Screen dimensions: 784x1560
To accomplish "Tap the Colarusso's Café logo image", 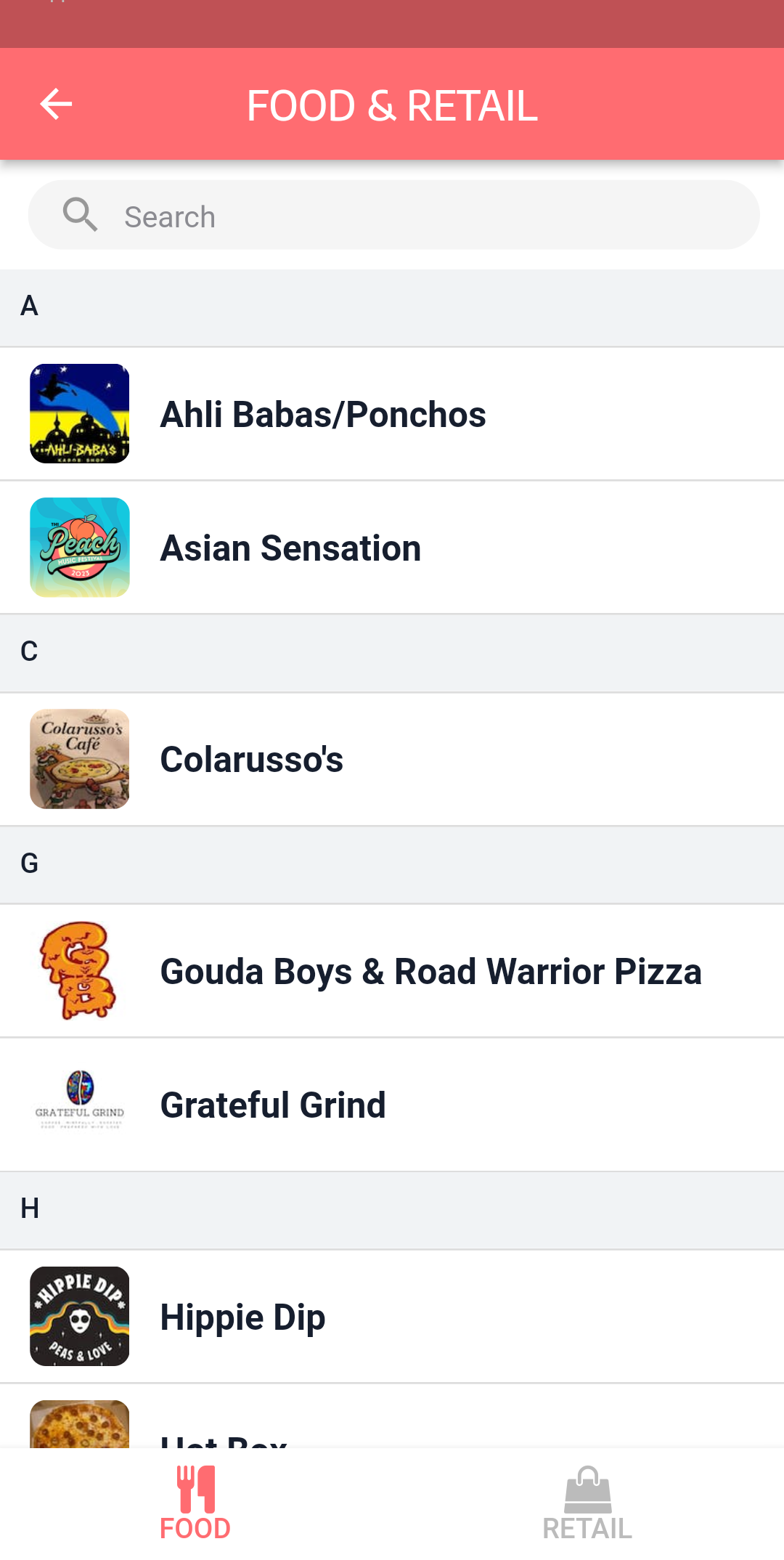I will (80, 759).
